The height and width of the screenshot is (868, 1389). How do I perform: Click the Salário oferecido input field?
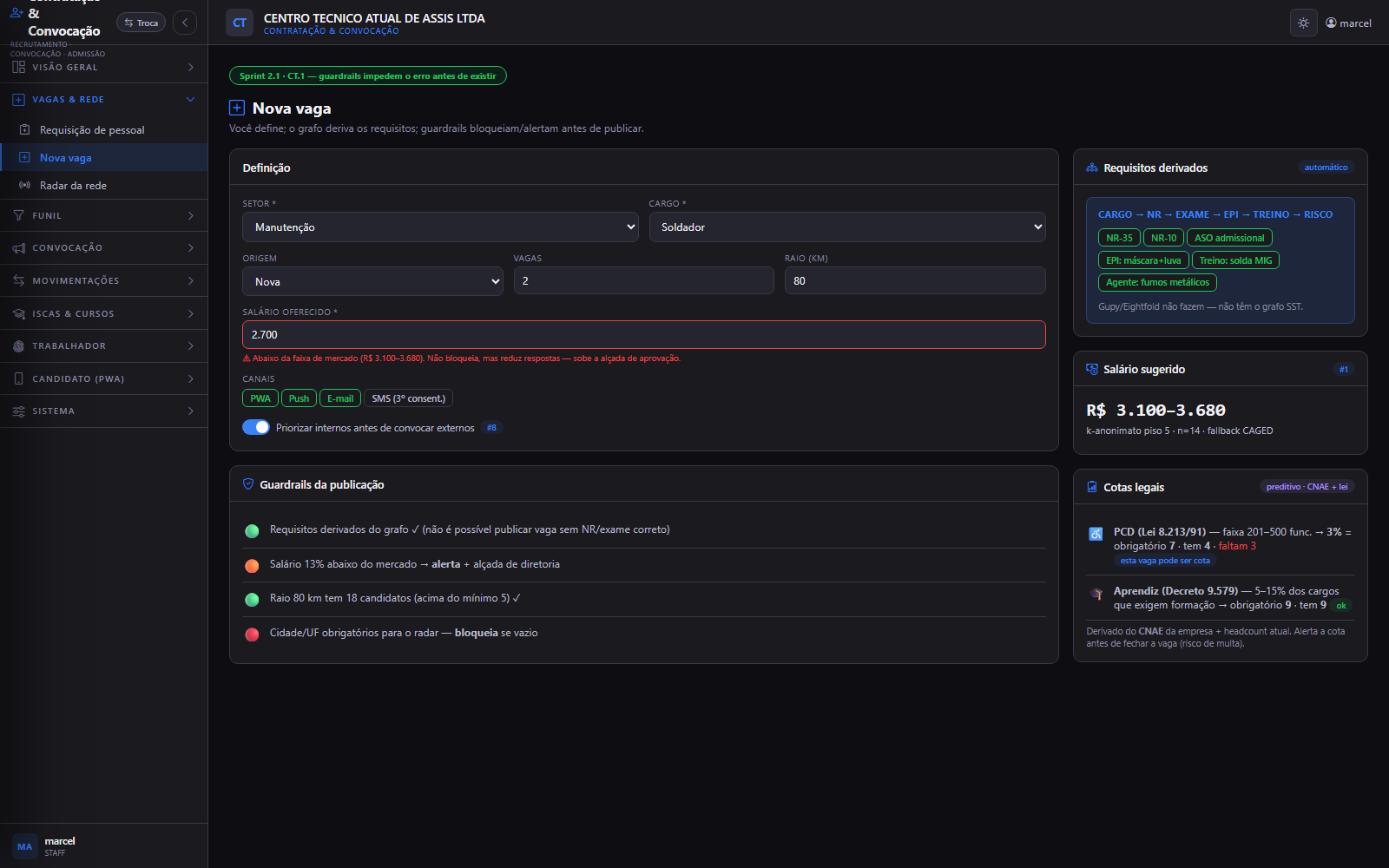pos(644,335)
